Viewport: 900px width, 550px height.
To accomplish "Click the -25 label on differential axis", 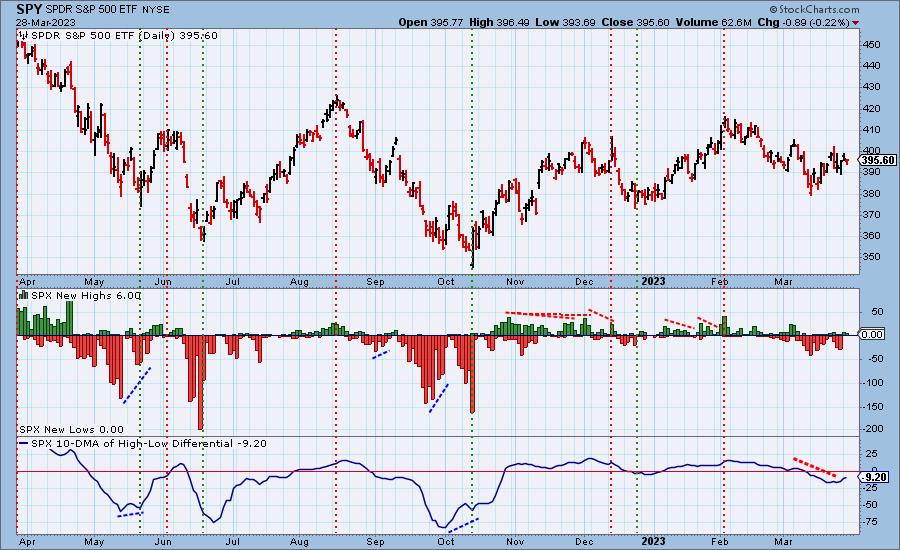I will tap(871, 488).
